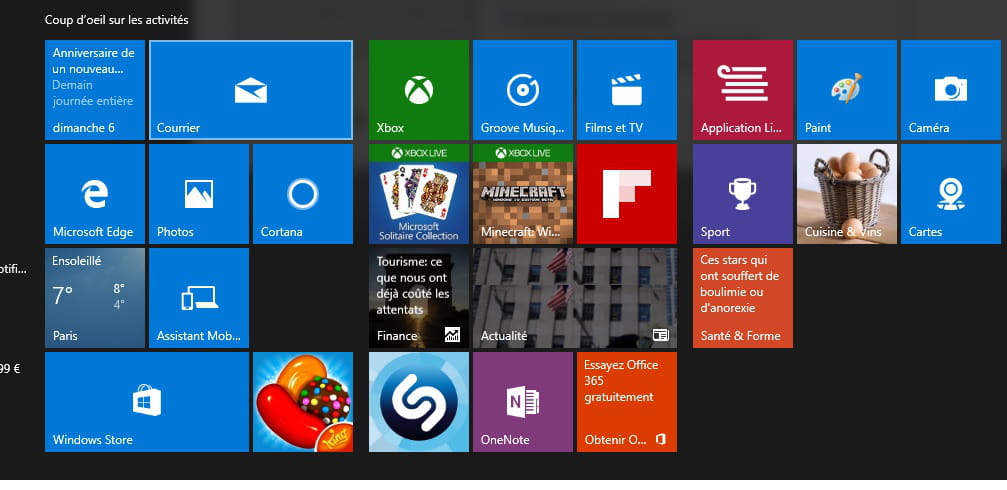The image size is (1007, 490).
Task: Open the Groove Musique tile
Action: click(523, 90)
